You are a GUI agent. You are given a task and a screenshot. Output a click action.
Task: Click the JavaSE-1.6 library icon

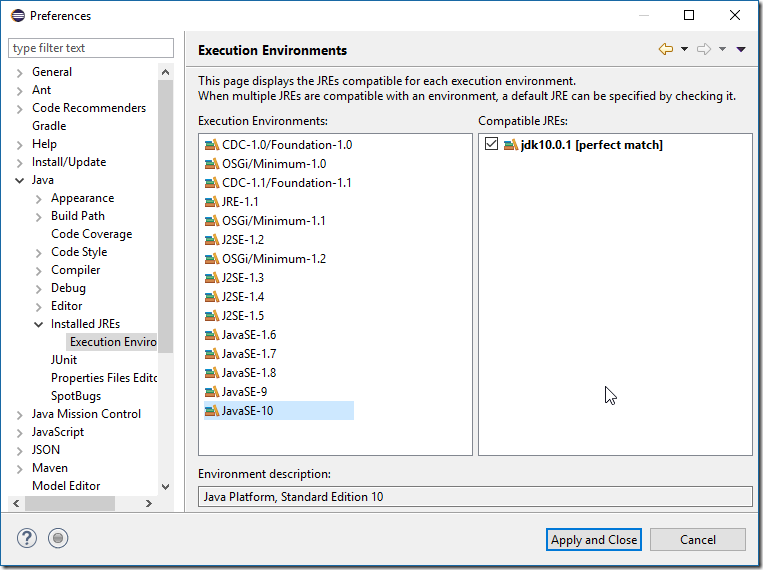pos(212,335)
